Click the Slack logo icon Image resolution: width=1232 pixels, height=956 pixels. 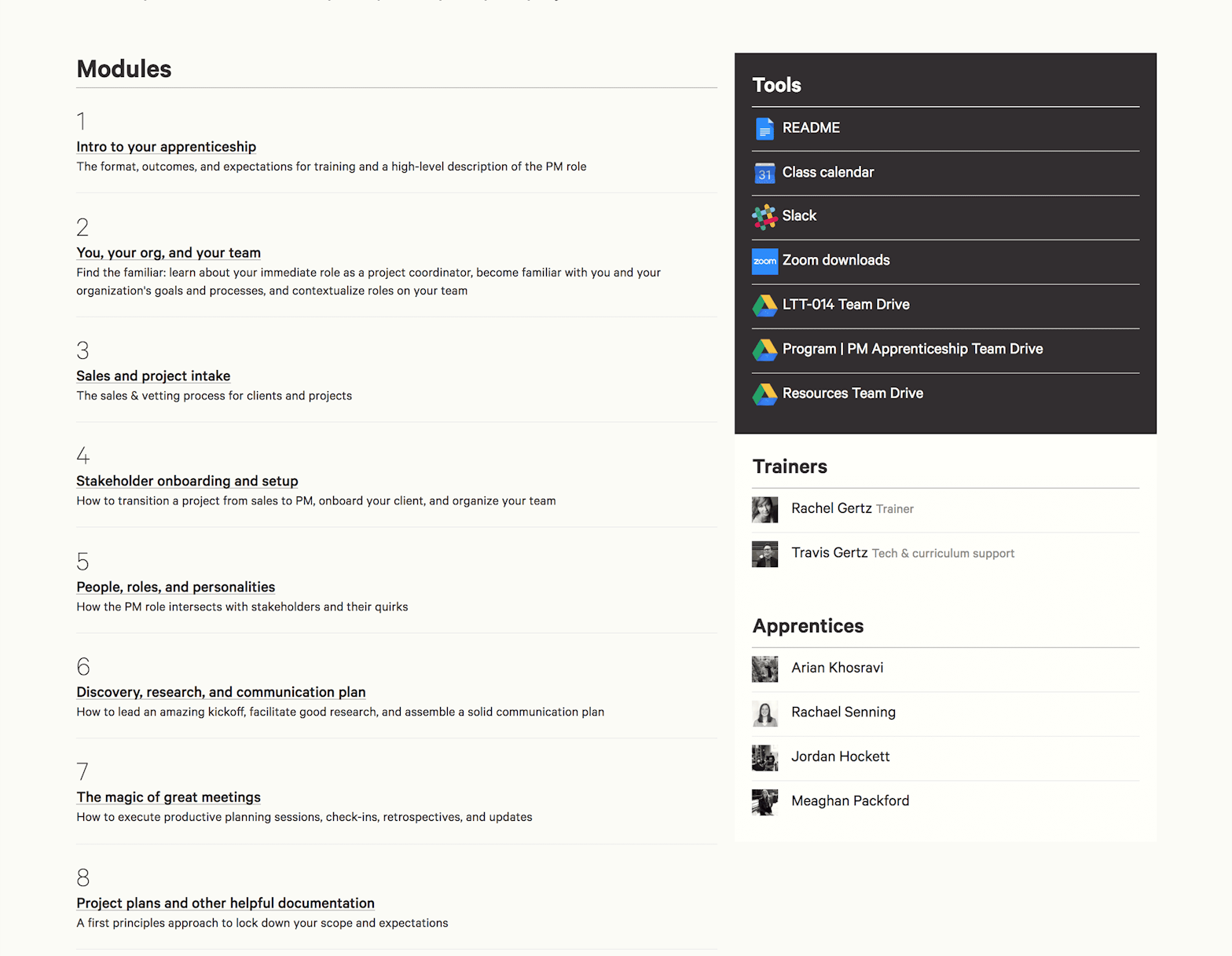[764, 217]
